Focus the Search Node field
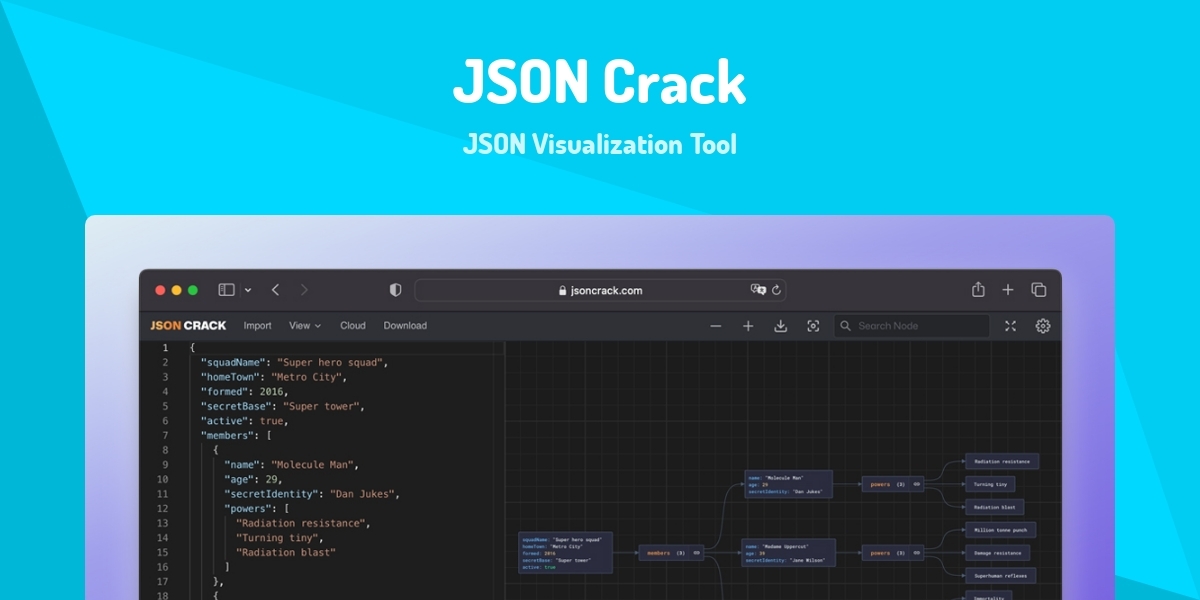Viewport: 1200px width, 600px height. [x=912, y=326]
